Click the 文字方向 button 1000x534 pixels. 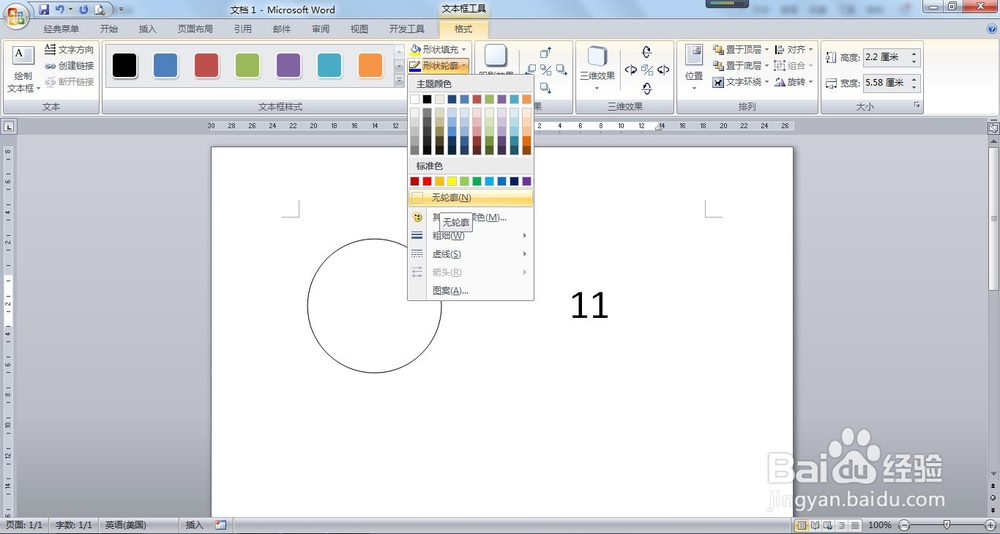tap(69, 49)
